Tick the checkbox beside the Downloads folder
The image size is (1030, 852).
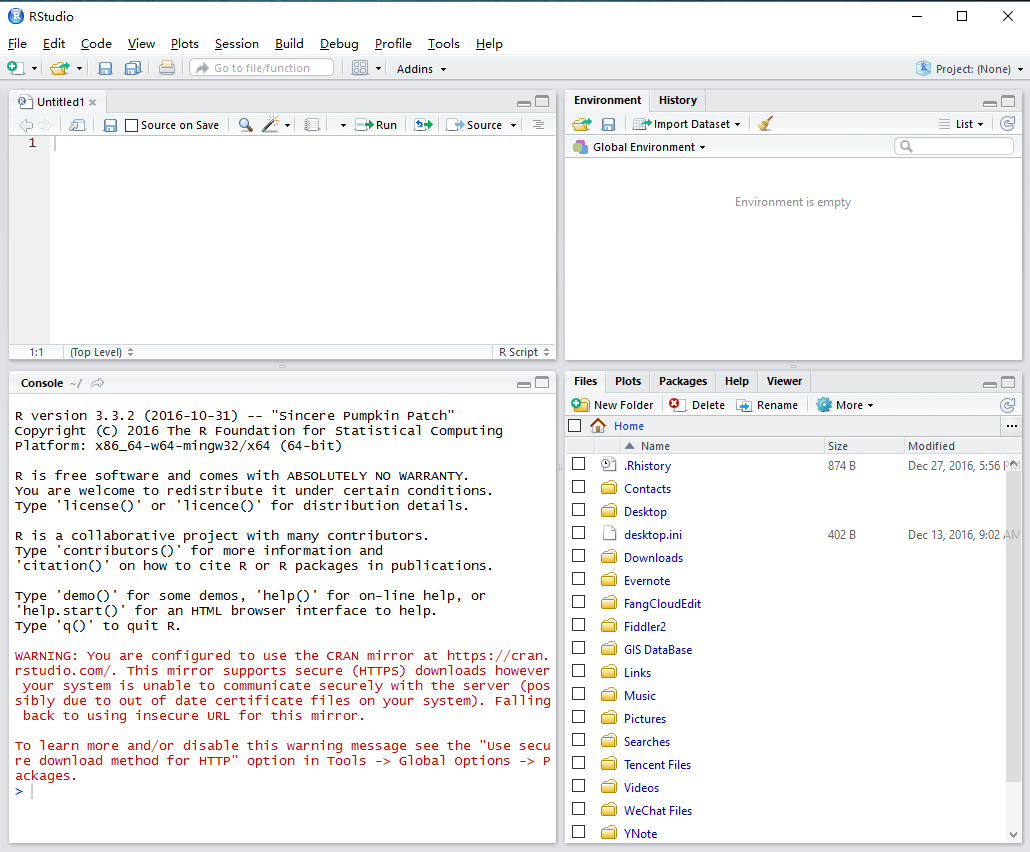pyautogui.click(x=578, y=557)
